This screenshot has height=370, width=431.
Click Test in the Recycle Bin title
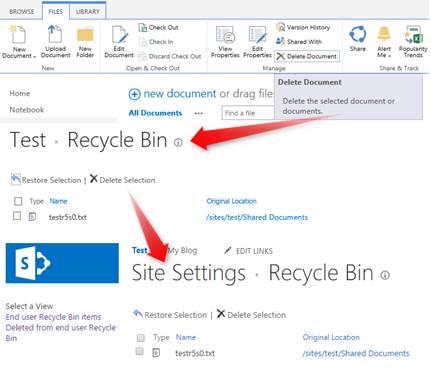coord(28,140)
